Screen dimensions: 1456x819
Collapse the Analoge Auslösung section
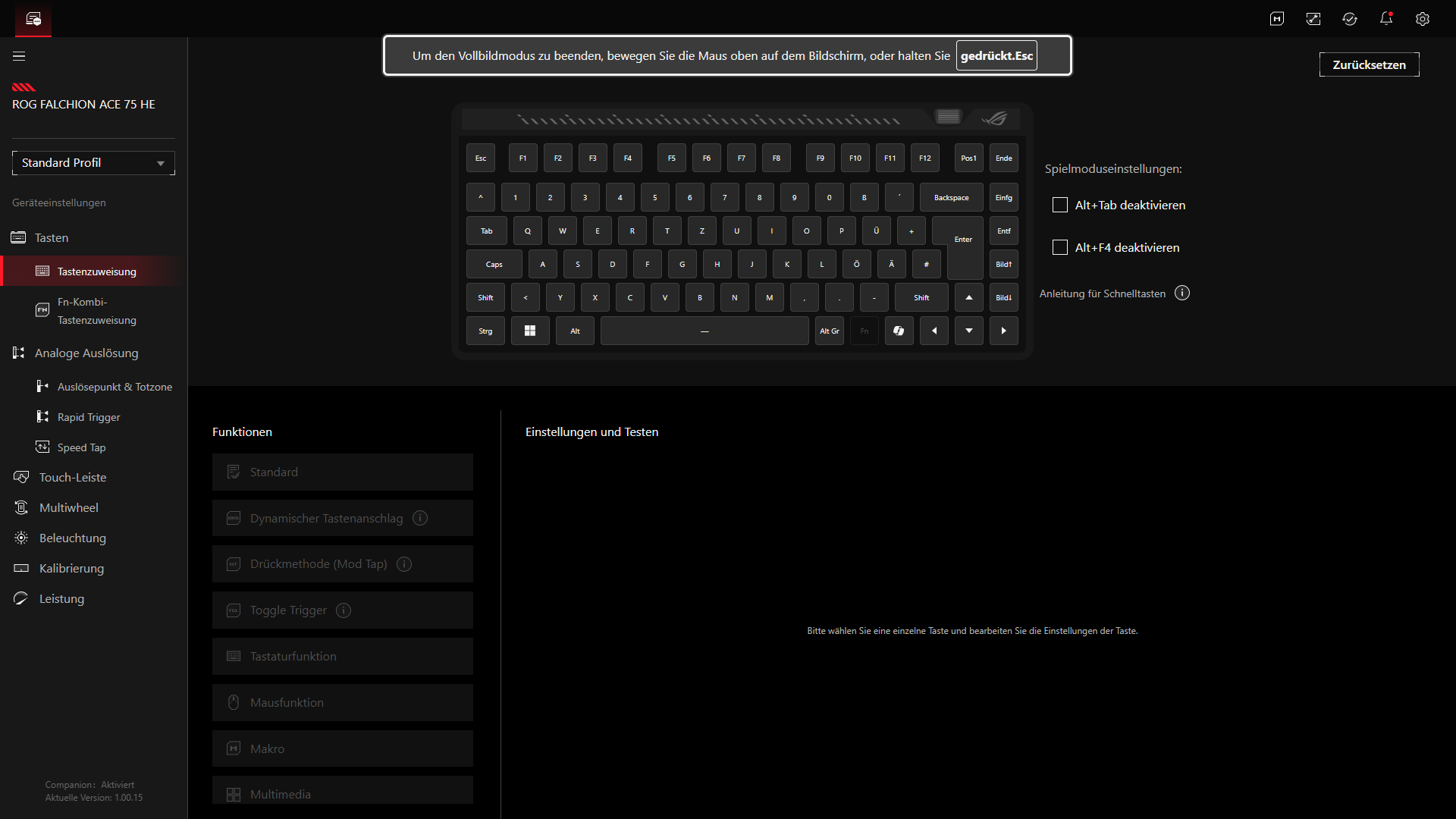pos(86,353)
